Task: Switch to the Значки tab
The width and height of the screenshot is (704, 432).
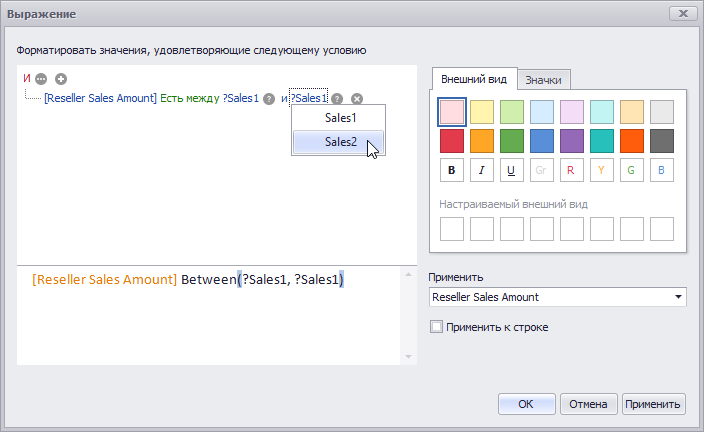Action: tap(543, 80)
